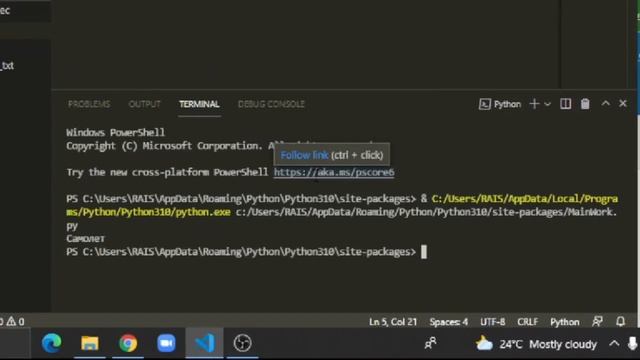Screen dimensions: 640x360
Task: Change indentation via Spaces: 4
Action: (449, 322)
